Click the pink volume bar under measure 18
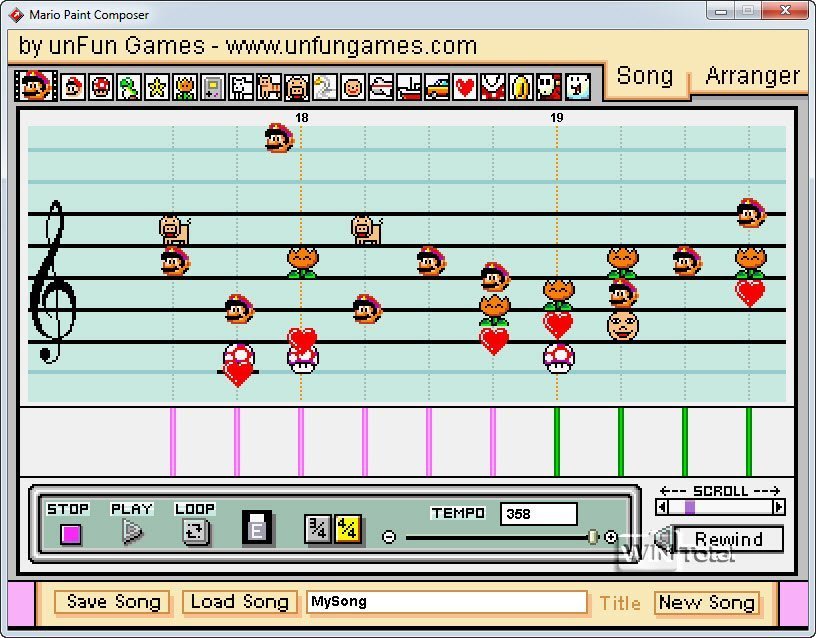Viewport: 816px width, 638px height. click(301, 442)
